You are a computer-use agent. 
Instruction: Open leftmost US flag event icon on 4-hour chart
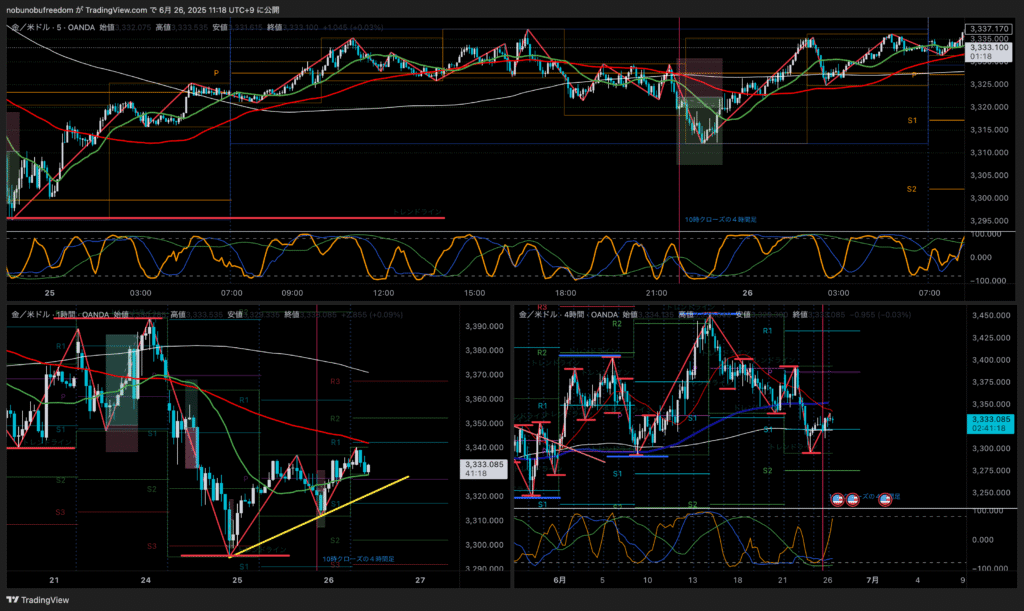pos(837,499)
